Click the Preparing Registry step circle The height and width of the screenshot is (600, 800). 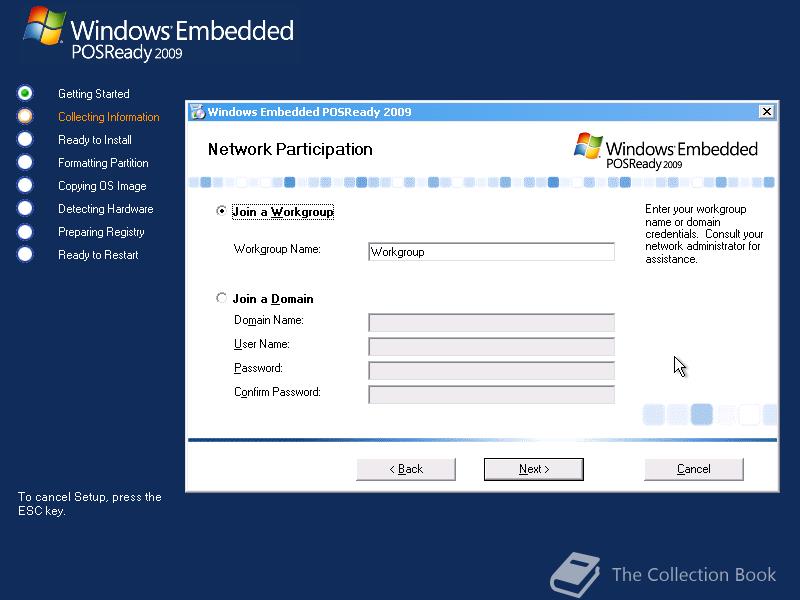point(25,232)
